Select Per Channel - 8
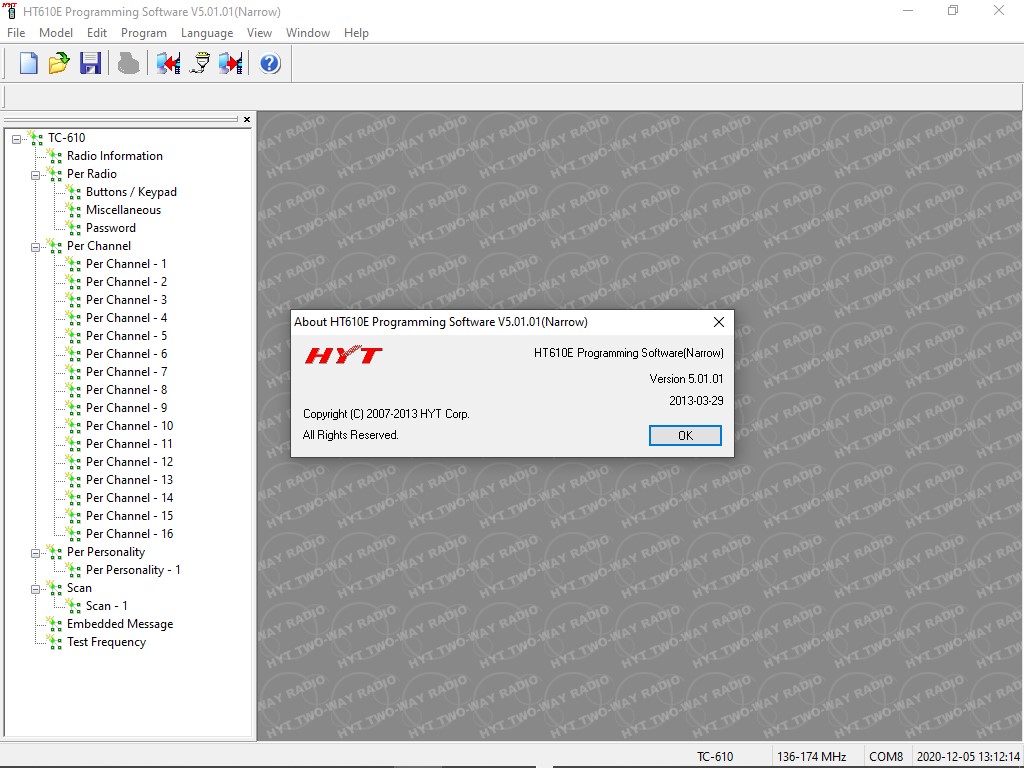Image resolution: width=1024 pixels, height=768 pixels. click(x=127, y=390)
